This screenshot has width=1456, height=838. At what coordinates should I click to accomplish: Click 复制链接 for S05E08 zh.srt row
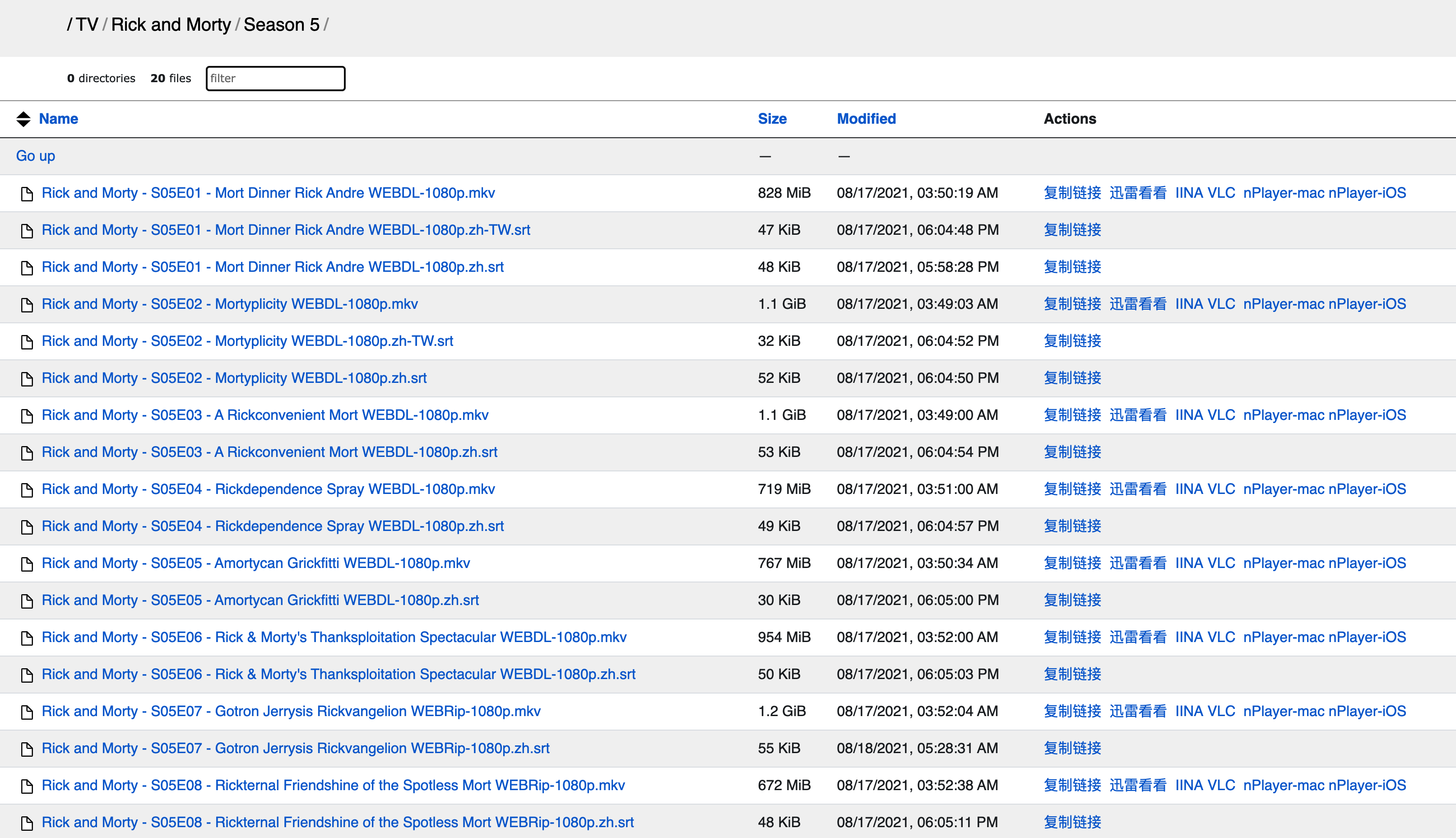coord(1072,823)
